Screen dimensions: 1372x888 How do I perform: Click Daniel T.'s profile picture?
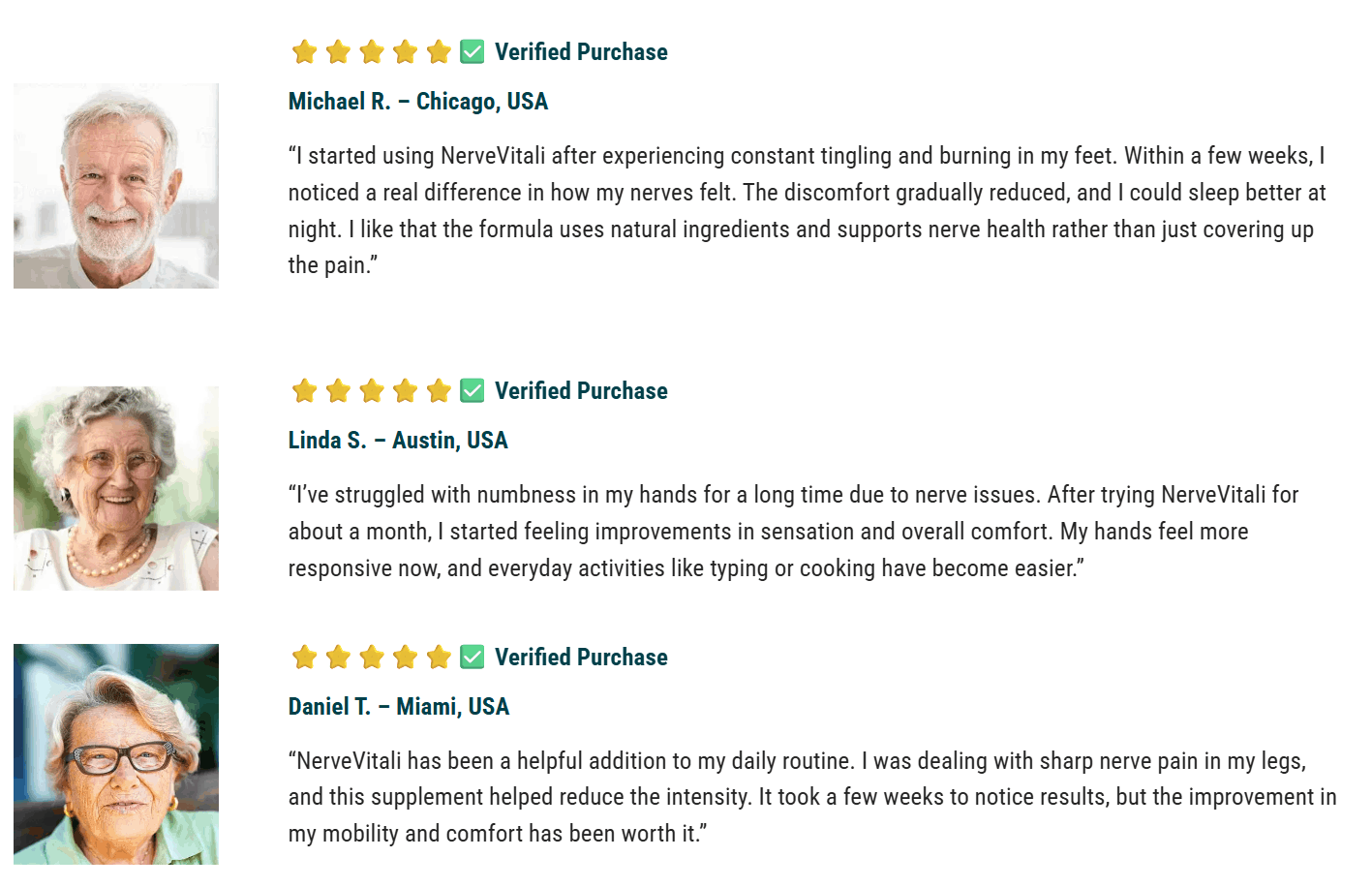(x=116, y=753)
